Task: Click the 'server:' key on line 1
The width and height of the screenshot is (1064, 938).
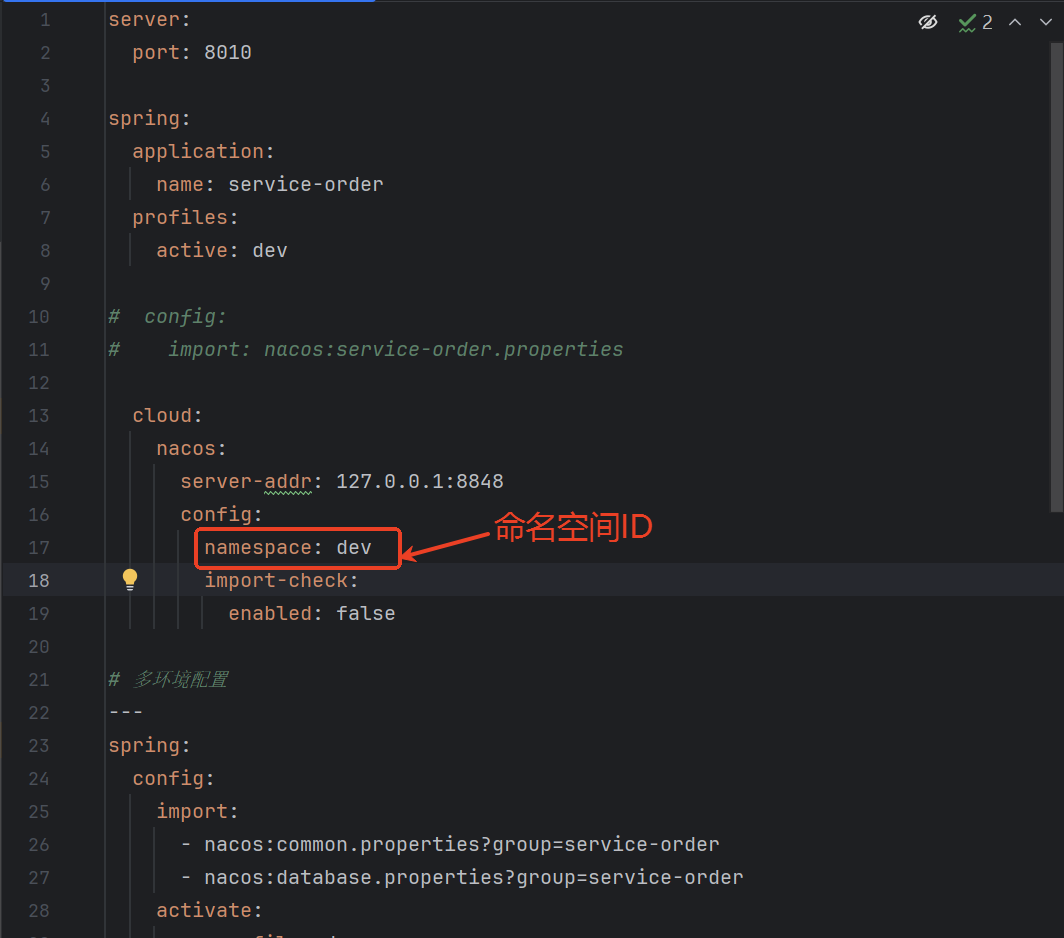Action: tap(150, 20)
